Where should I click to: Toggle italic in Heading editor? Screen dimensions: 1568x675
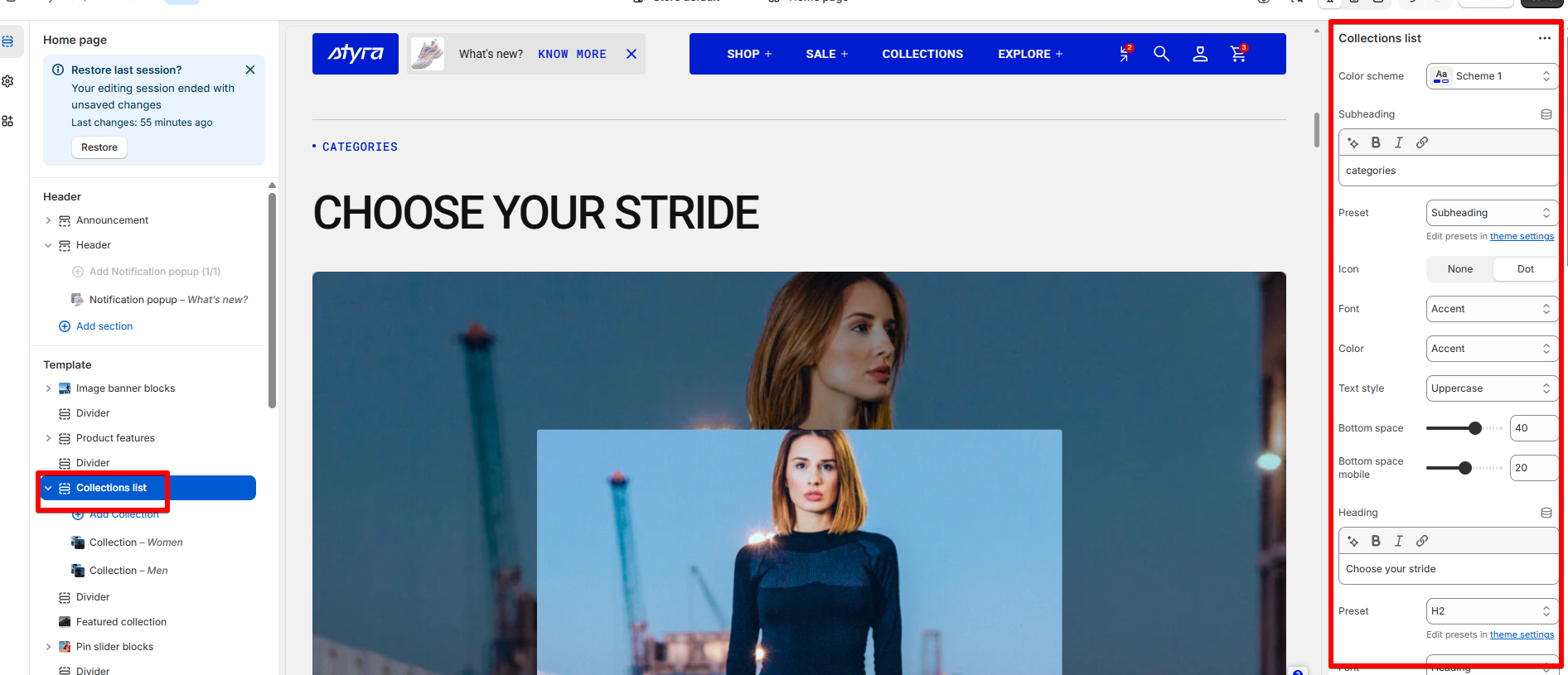1399,541
